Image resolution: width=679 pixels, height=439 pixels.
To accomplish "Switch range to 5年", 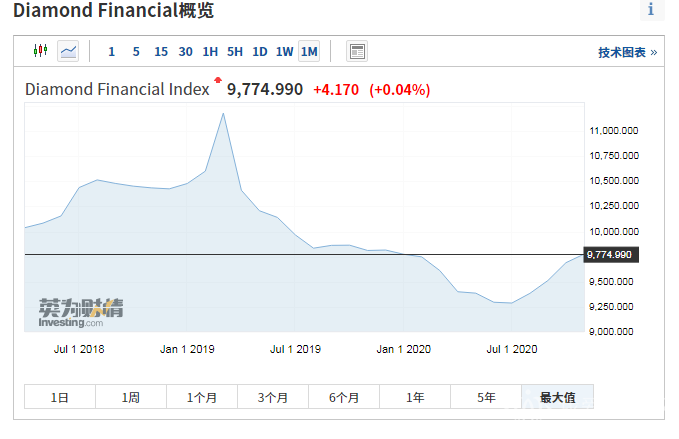I will pyautogui.click(x=486, y=397).
